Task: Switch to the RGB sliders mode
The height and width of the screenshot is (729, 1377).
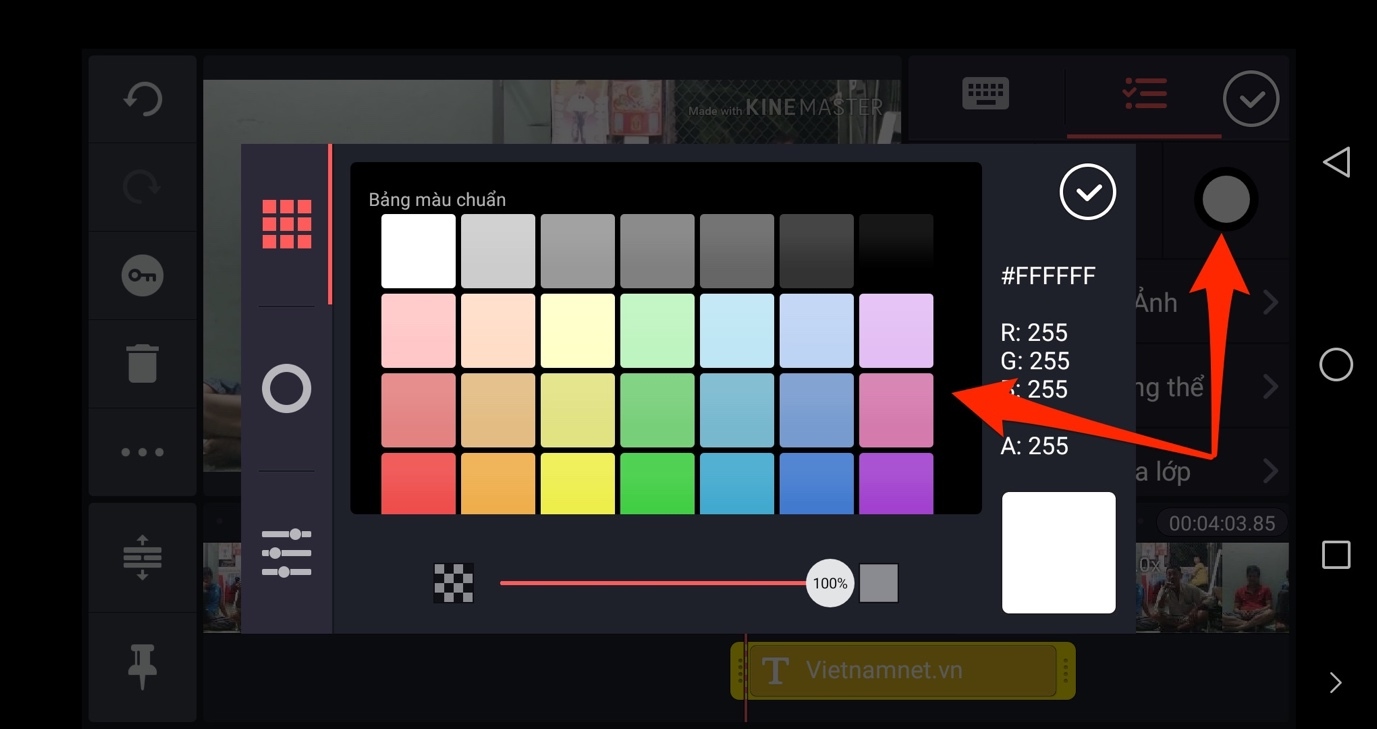Action: click(x=287, y=553)
